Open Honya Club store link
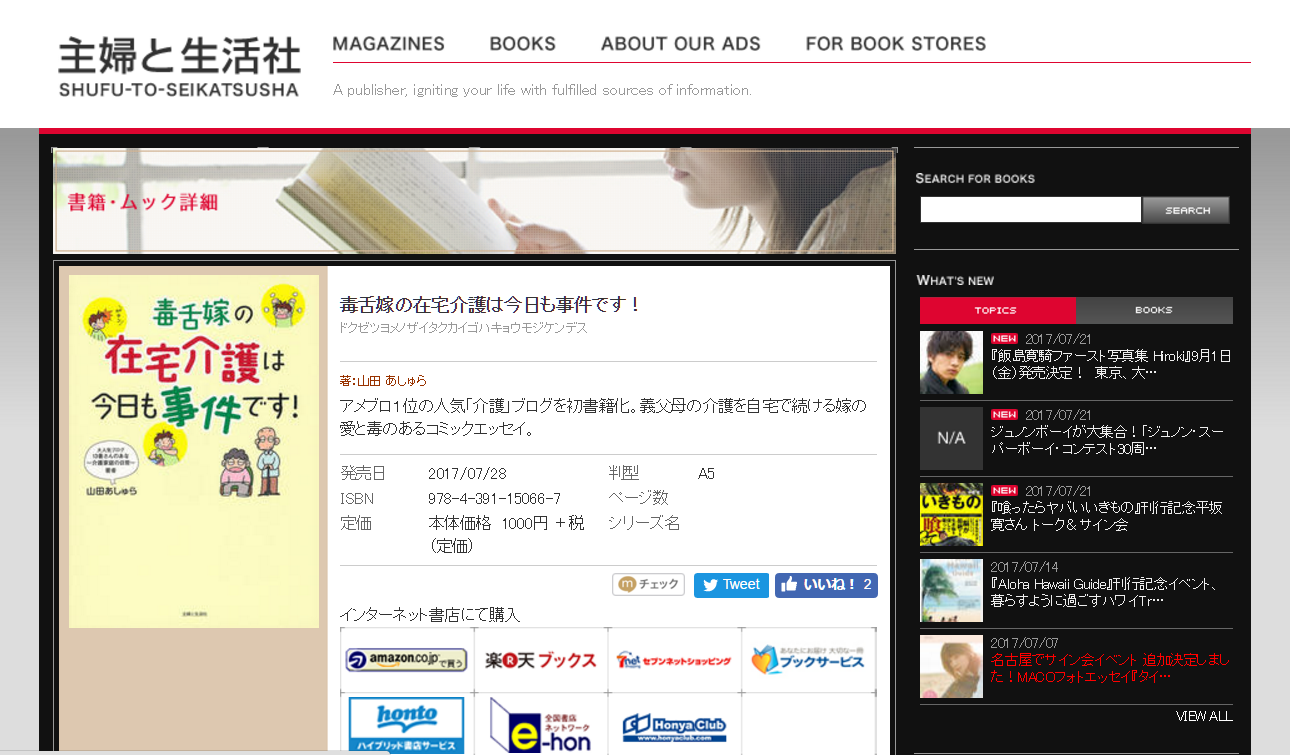This screenshot has width=1290, height=755. point(674,725)
